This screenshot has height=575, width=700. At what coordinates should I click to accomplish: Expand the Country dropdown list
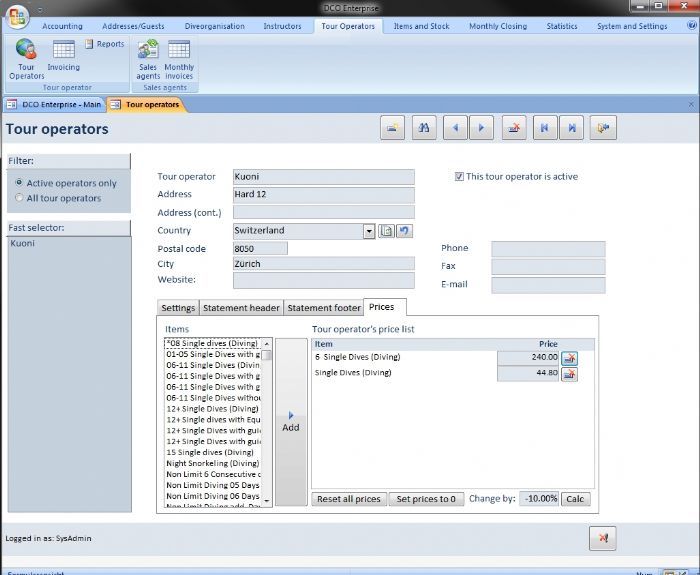click(x=369, y=231)
